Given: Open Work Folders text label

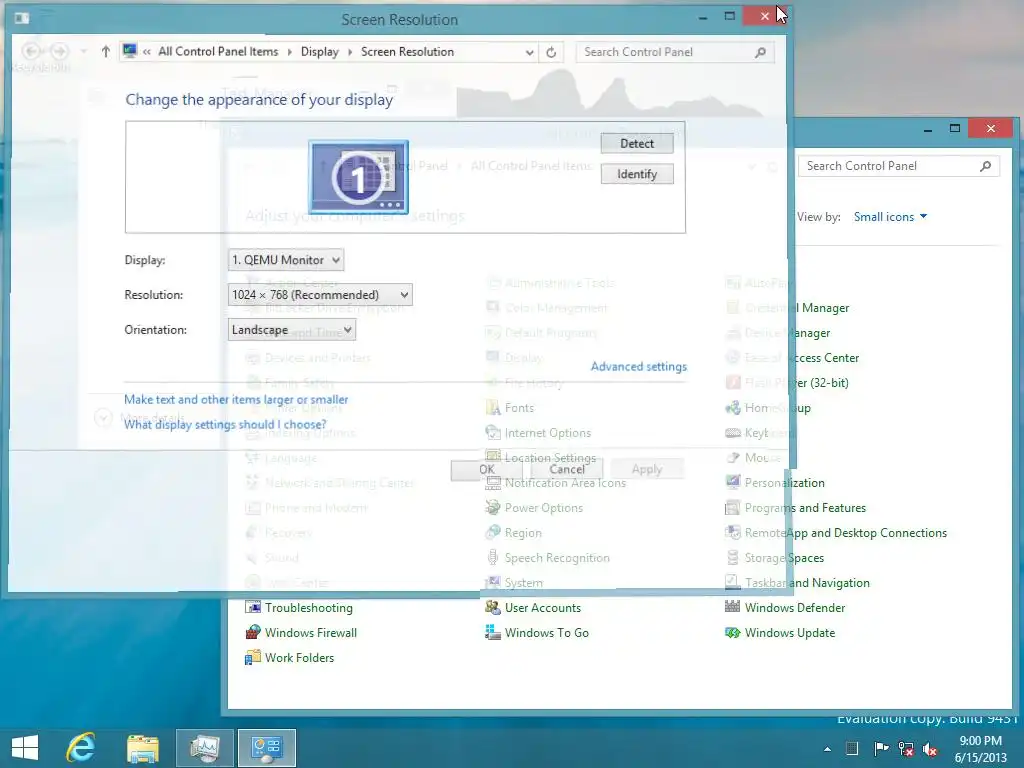Looking at the screenshot, I should pos(299,658).
